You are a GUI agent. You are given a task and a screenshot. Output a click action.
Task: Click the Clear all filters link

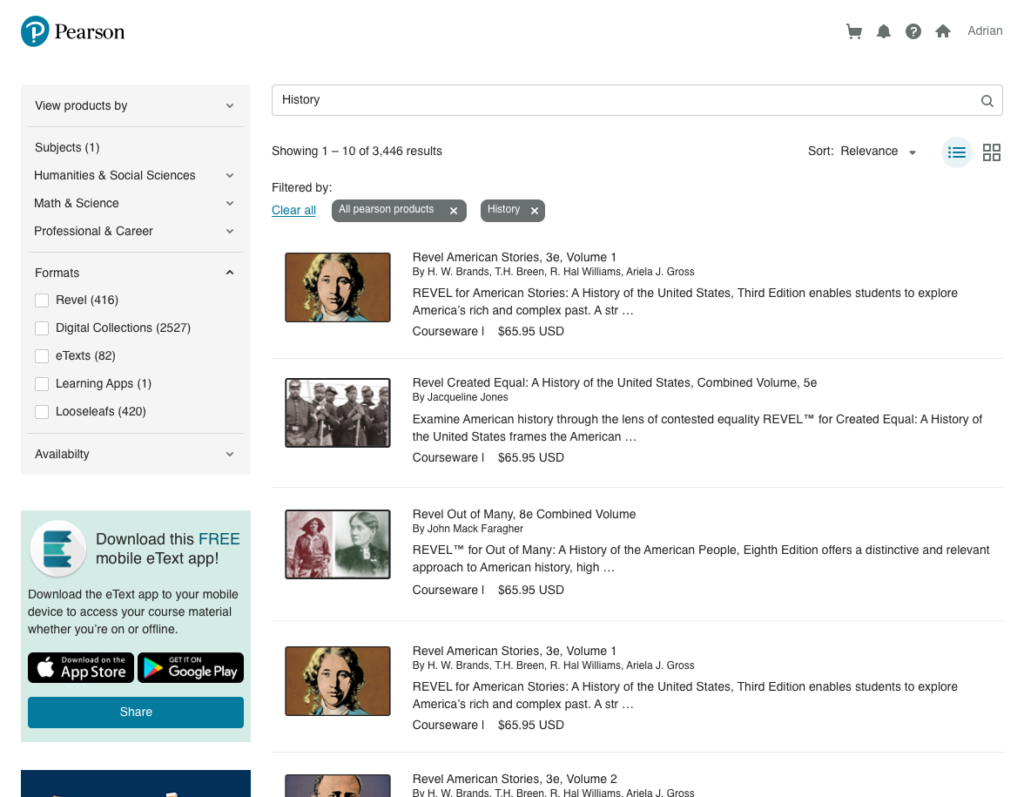pos(293,210)
